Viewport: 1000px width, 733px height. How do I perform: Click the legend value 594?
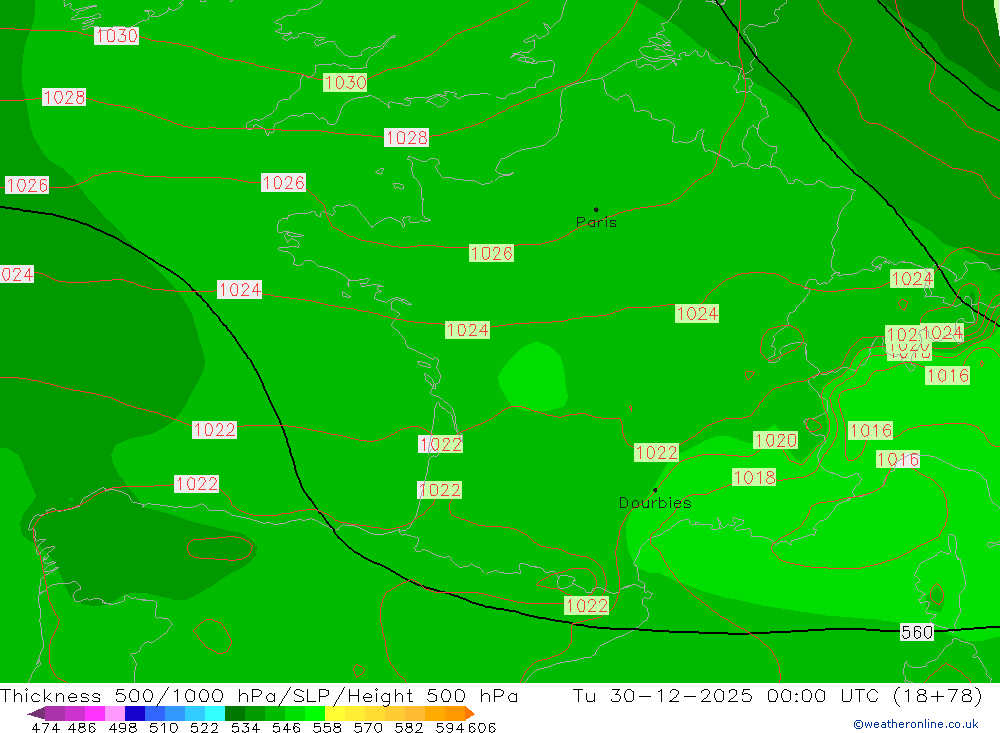[450, 727]
